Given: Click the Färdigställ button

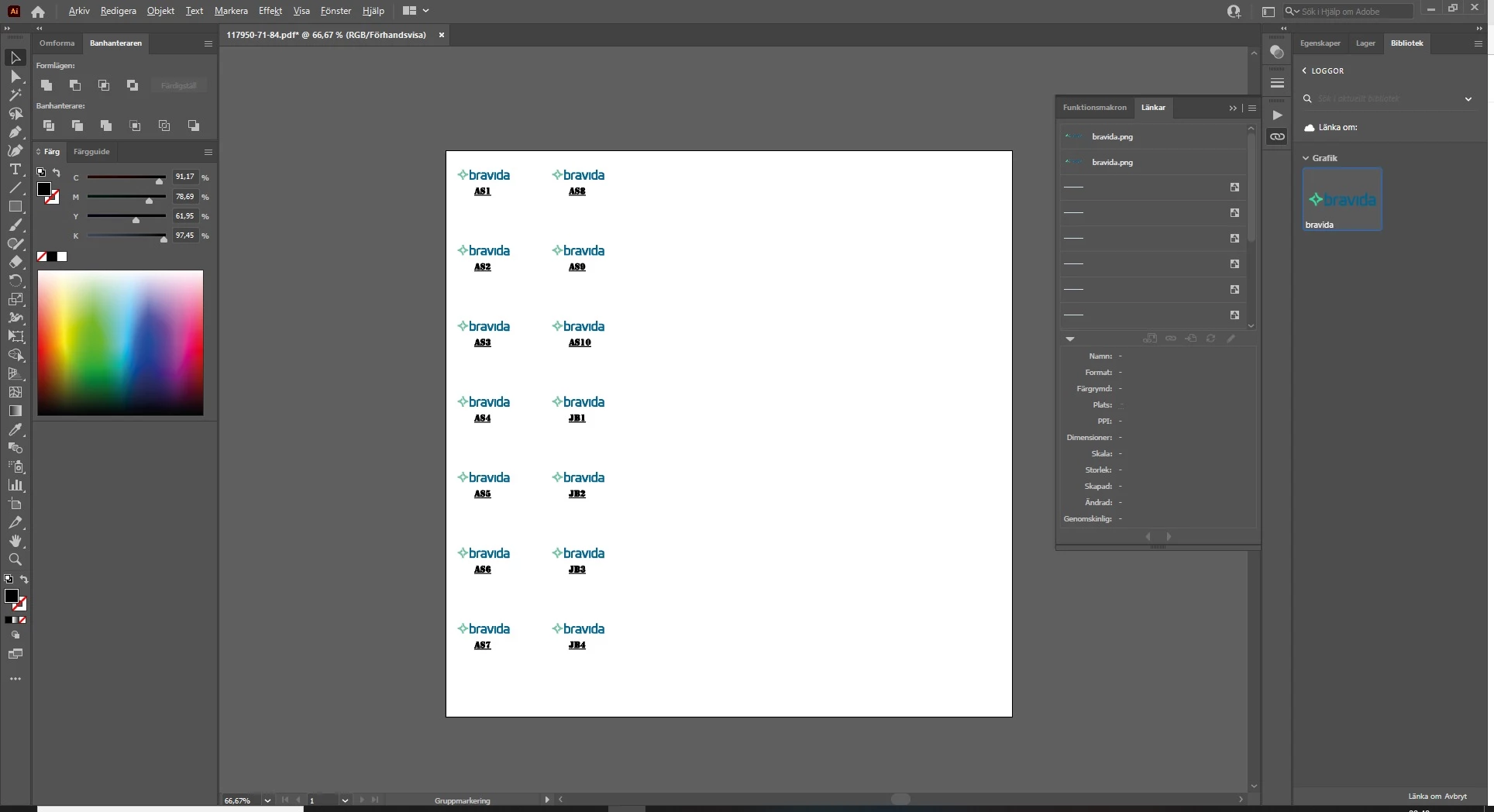Looking at the screenshot, I should [x=178, y=85].
